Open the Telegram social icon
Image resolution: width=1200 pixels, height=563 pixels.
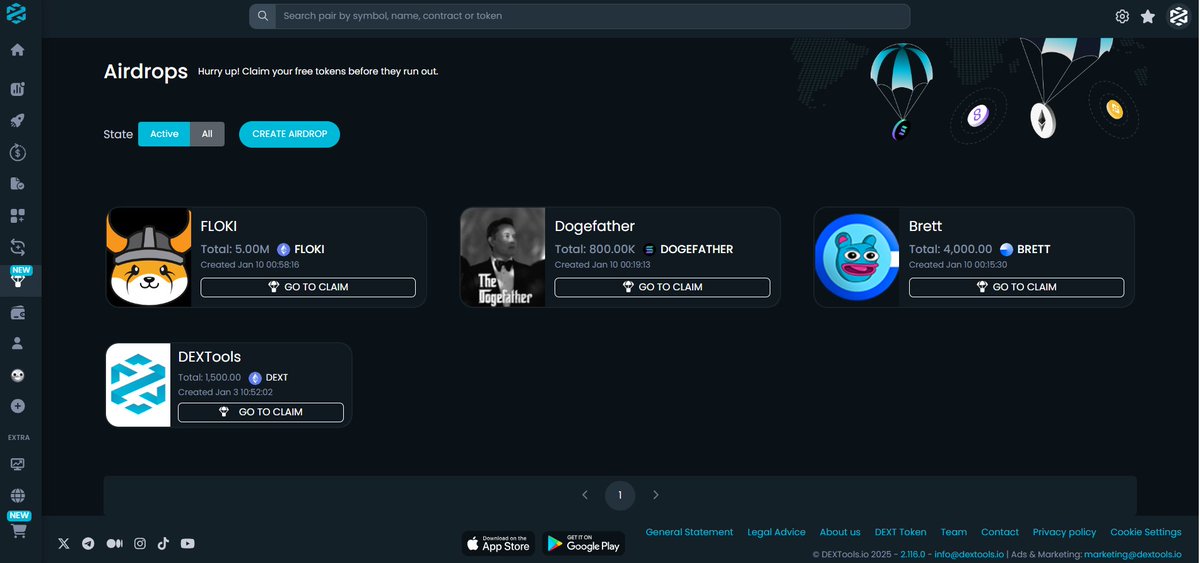89,543
